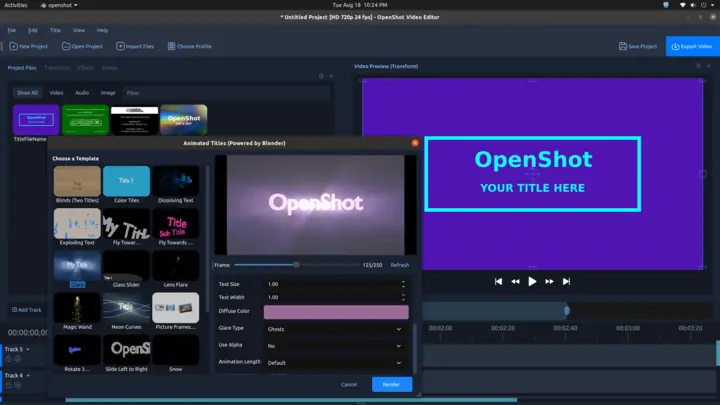Switch to the Emojis tab
720x405 pixels.
tap(109, 68)
